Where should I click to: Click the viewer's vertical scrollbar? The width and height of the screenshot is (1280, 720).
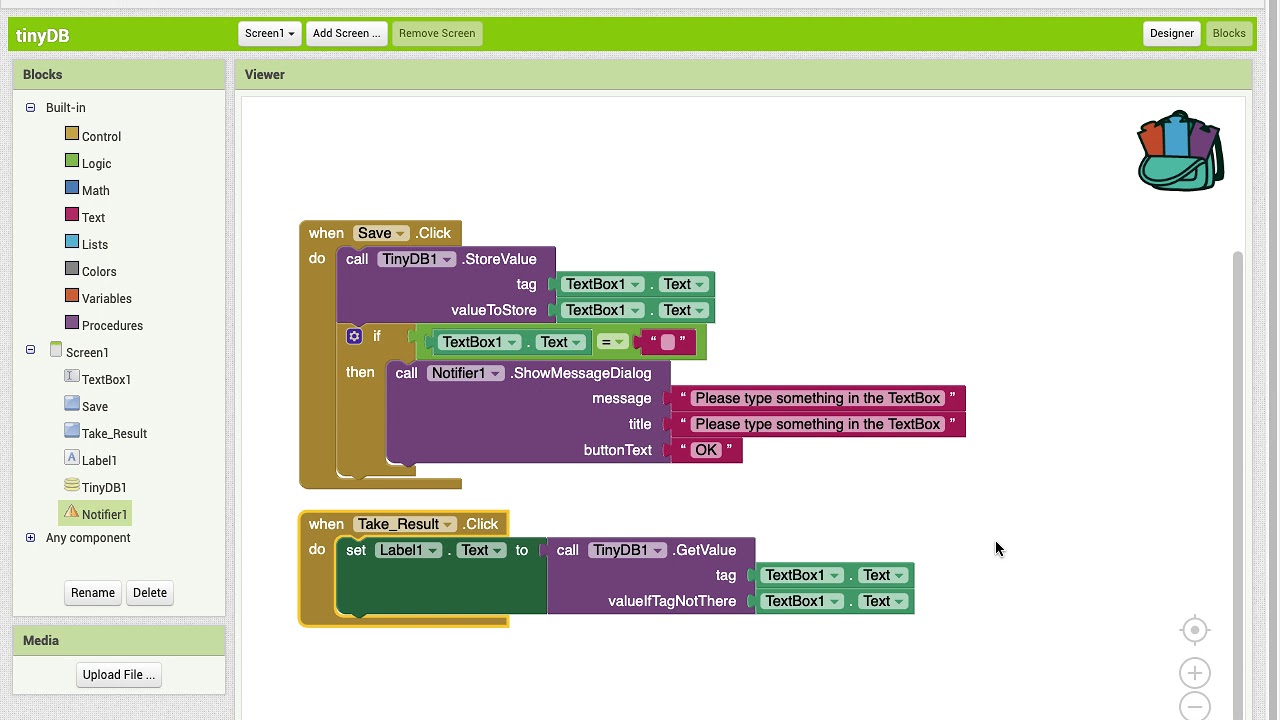pyautogui.click(x=1238, y=485)
